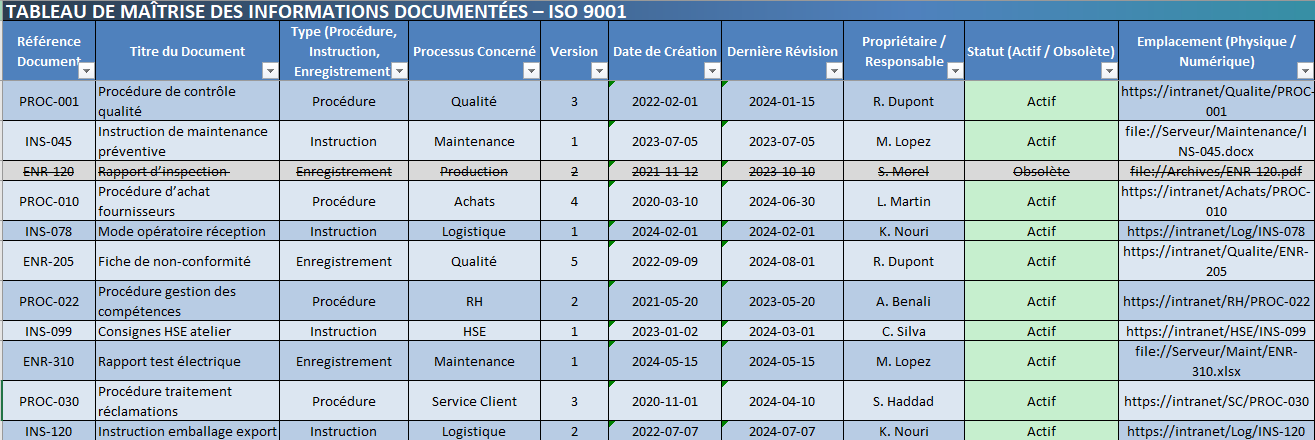Open the intranet link for PROC-022
Viewport: 1315px width, 440px height.
1216,301
